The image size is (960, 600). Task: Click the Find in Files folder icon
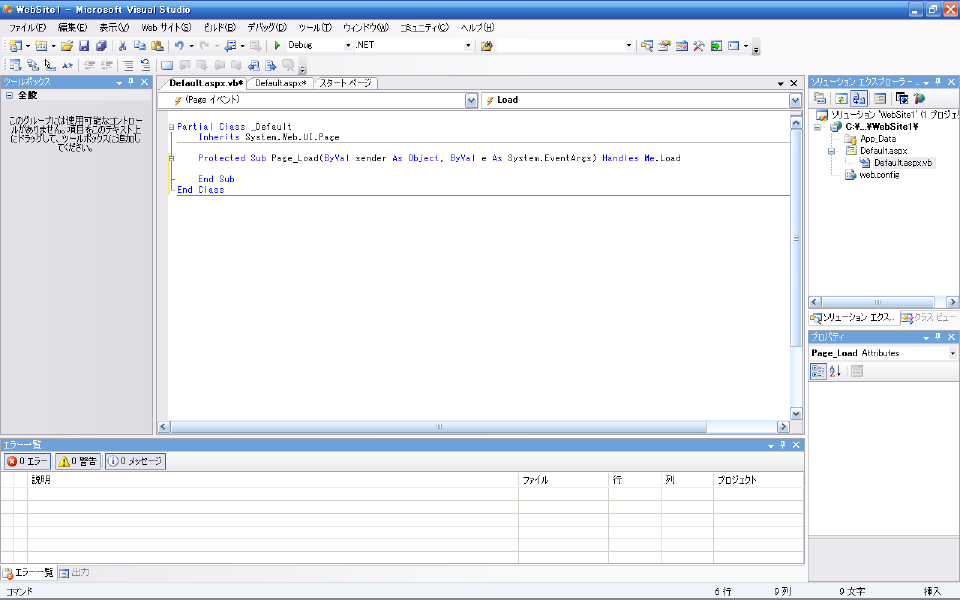487,46
